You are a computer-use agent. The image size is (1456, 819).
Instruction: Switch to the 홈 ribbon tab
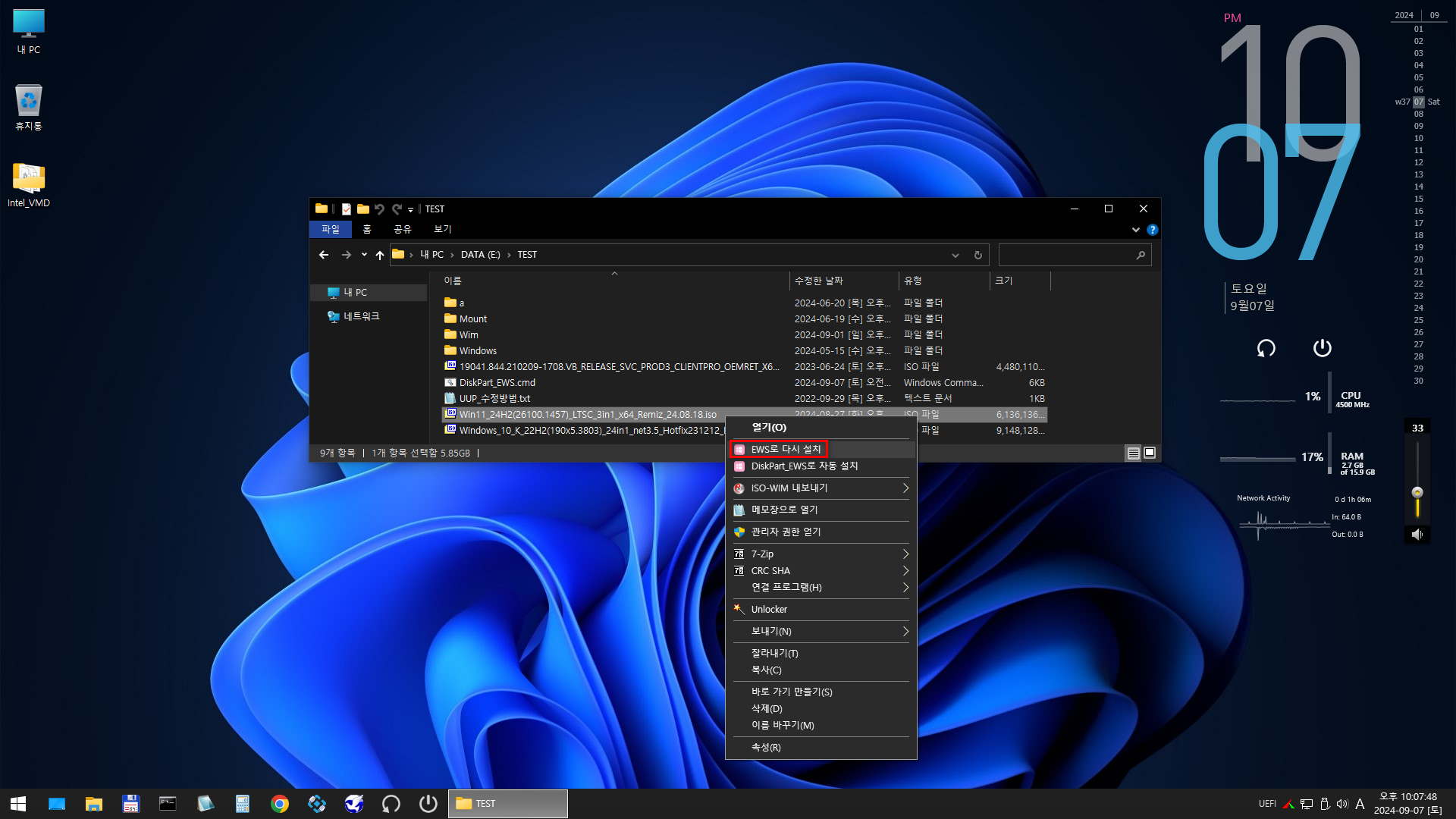pyautogui.click(x=367, y=229)
